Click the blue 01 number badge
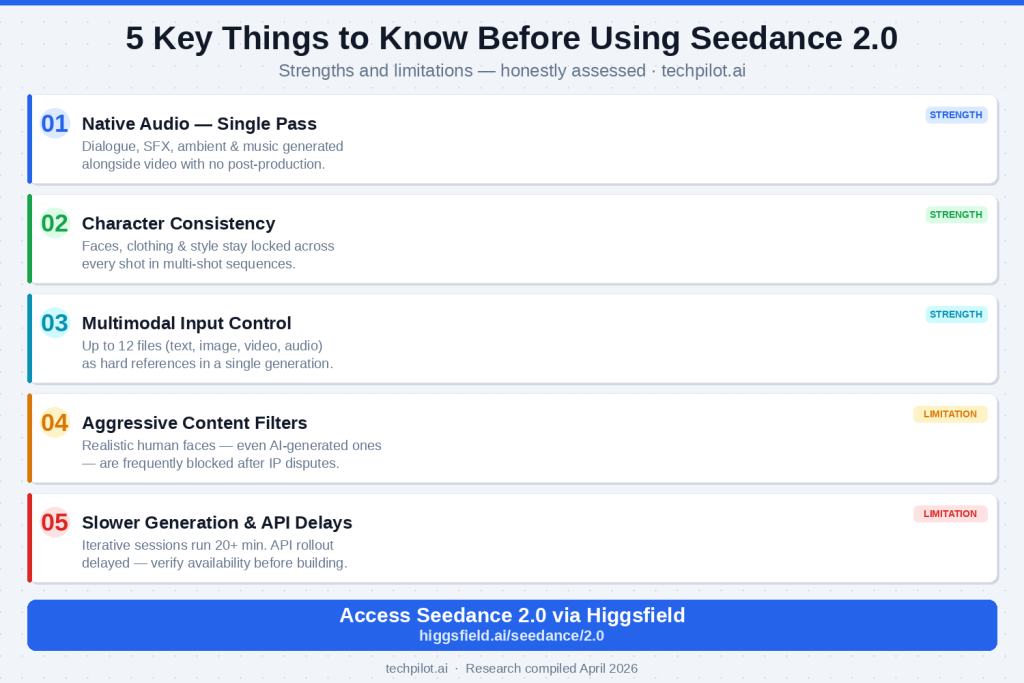This screenshot has width=1024, height=683. coord(54,123)
